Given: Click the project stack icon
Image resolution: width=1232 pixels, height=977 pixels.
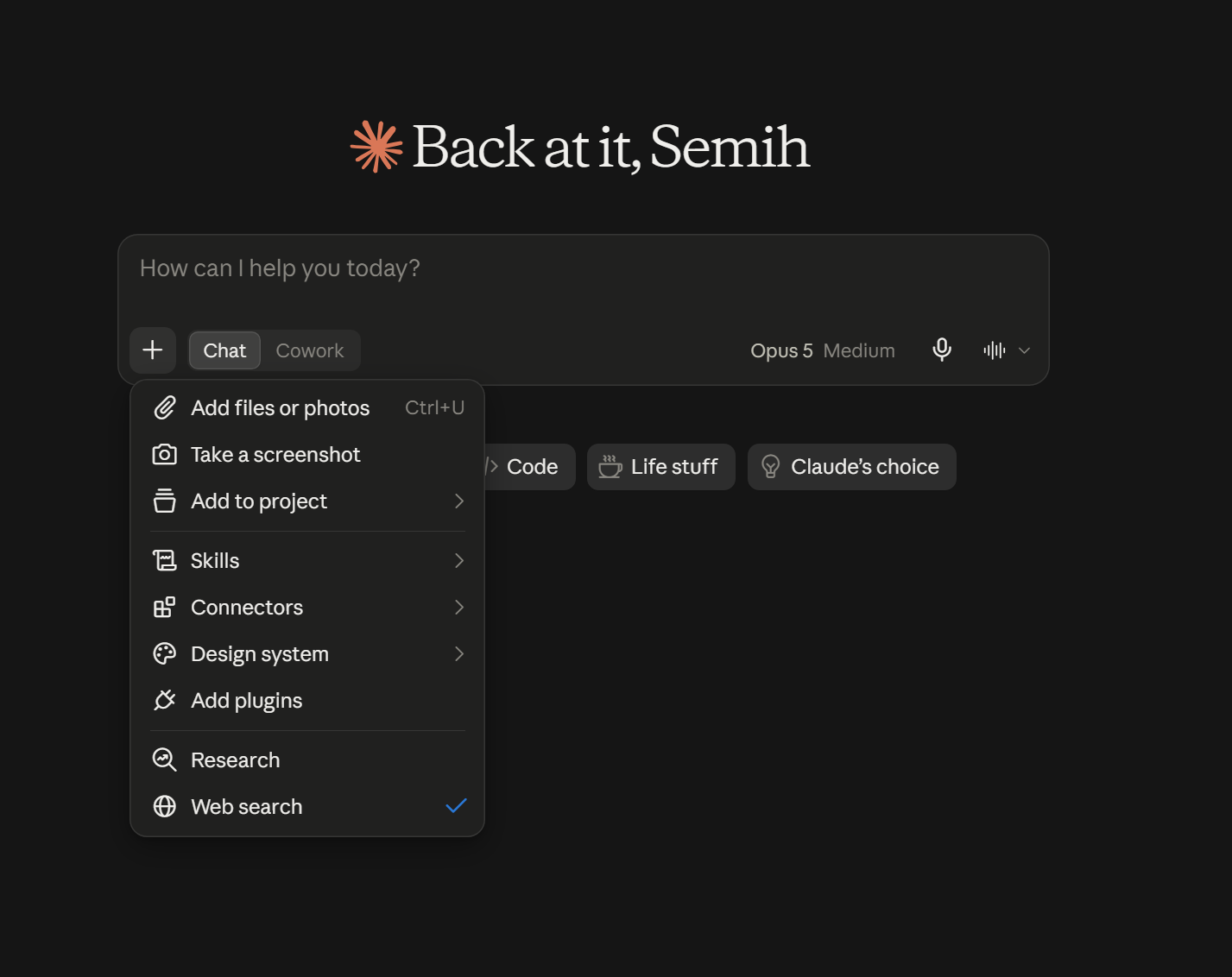Looking at the screenshot, I should click(165, 501).
